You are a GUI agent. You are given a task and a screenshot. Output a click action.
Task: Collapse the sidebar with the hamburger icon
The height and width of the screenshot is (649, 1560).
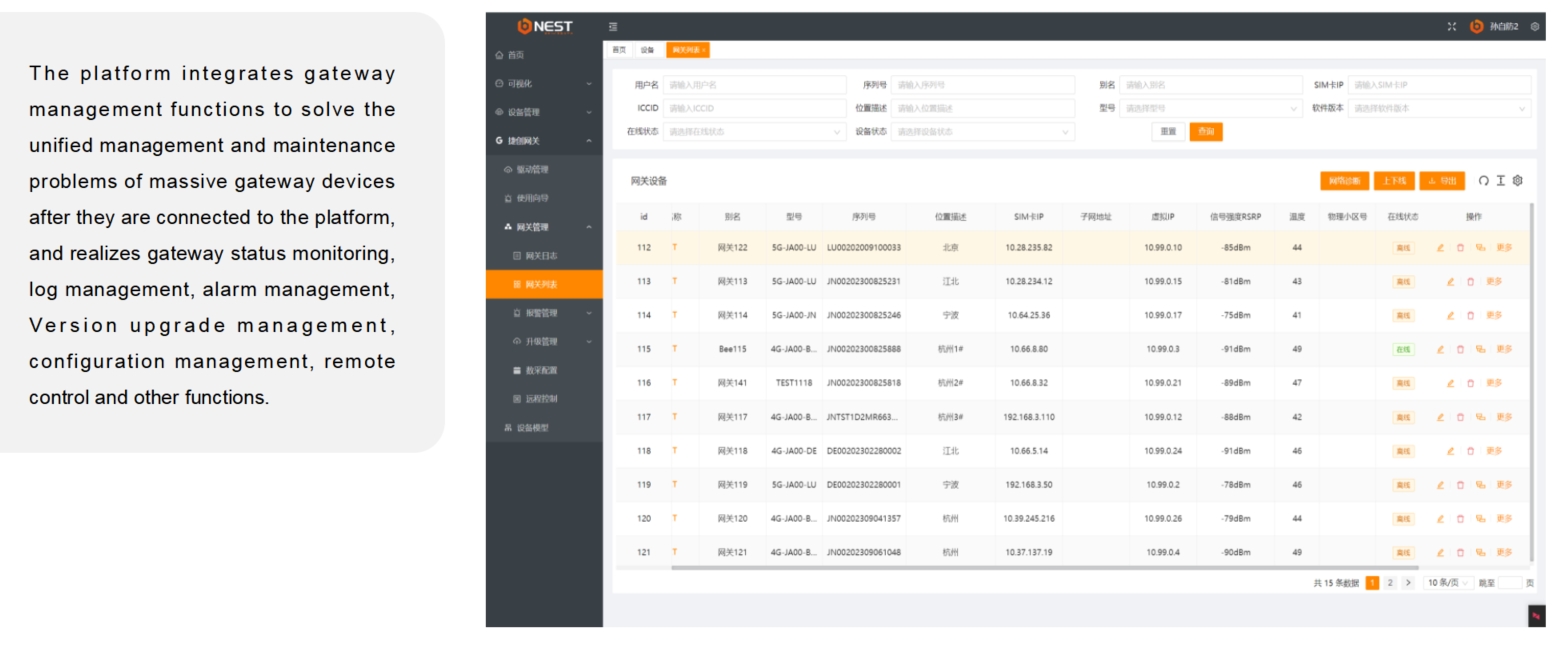(613, 27)
